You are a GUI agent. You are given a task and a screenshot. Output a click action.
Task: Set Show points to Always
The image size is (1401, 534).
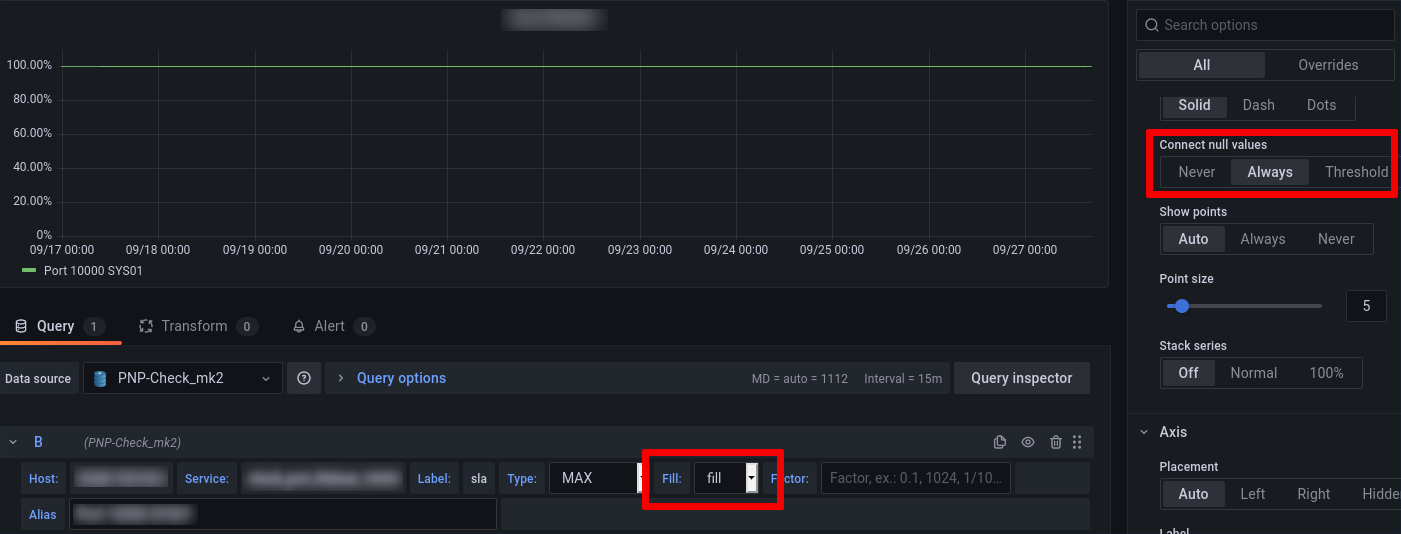tap(1262, 239)
